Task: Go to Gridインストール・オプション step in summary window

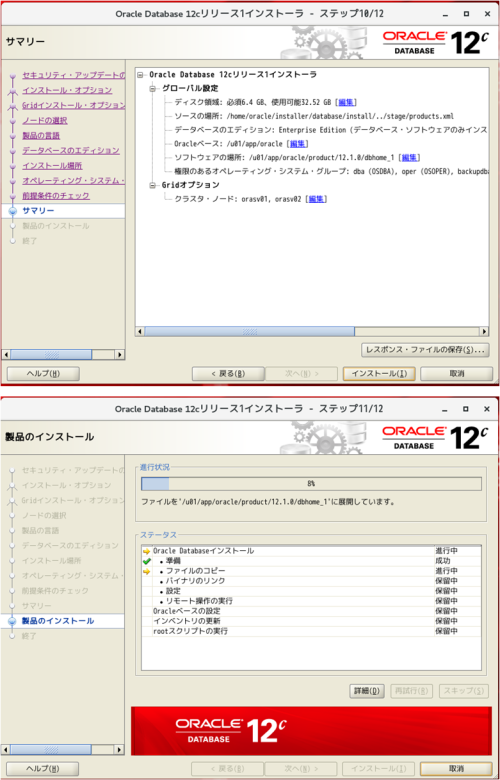Action: coord(74,105)
